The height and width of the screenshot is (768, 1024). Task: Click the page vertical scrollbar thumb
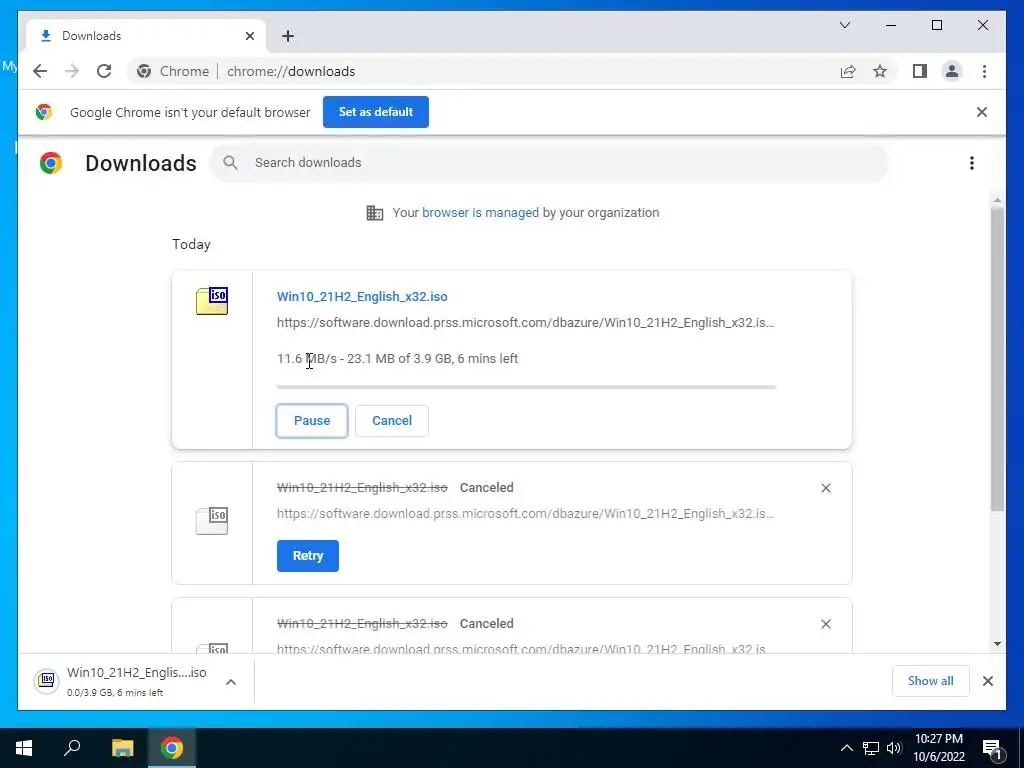(x=997, y=358)
